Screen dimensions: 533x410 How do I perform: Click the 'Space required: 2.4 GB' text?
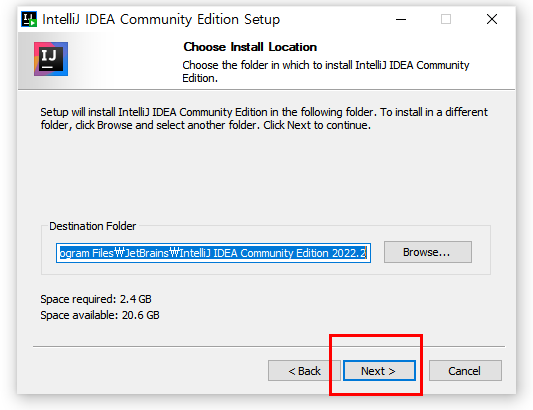(96, 299)
